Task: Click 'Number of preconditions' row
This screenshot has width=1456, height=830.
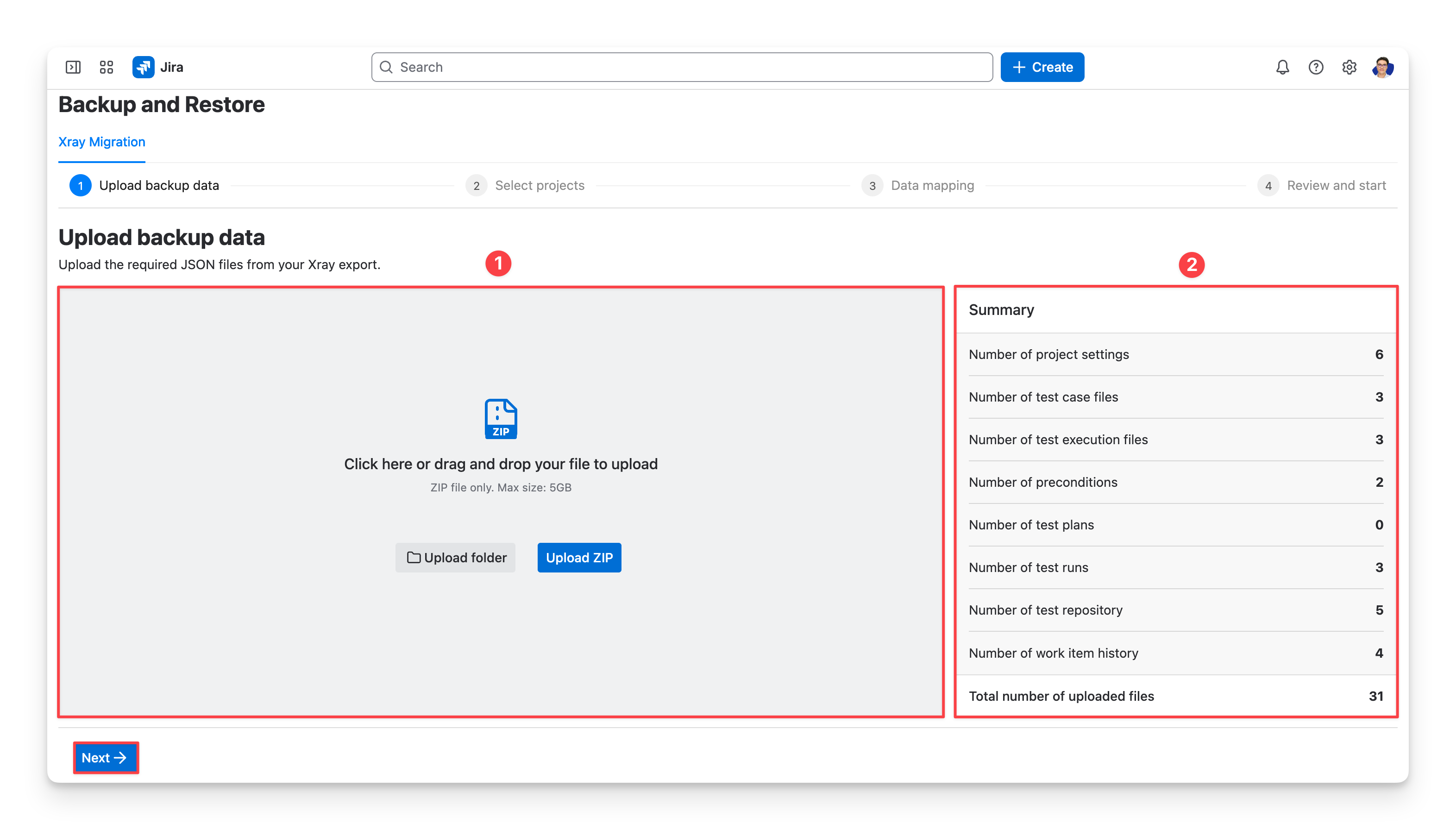Action: point(1176,482)
